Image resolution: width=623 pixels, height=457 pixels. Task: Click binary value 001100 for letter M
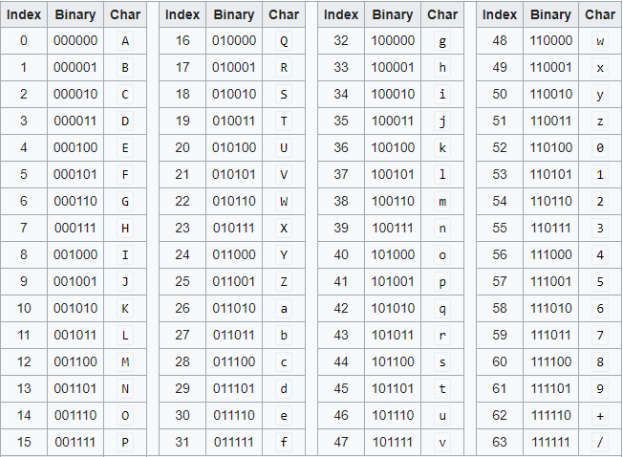pos(75,361)
